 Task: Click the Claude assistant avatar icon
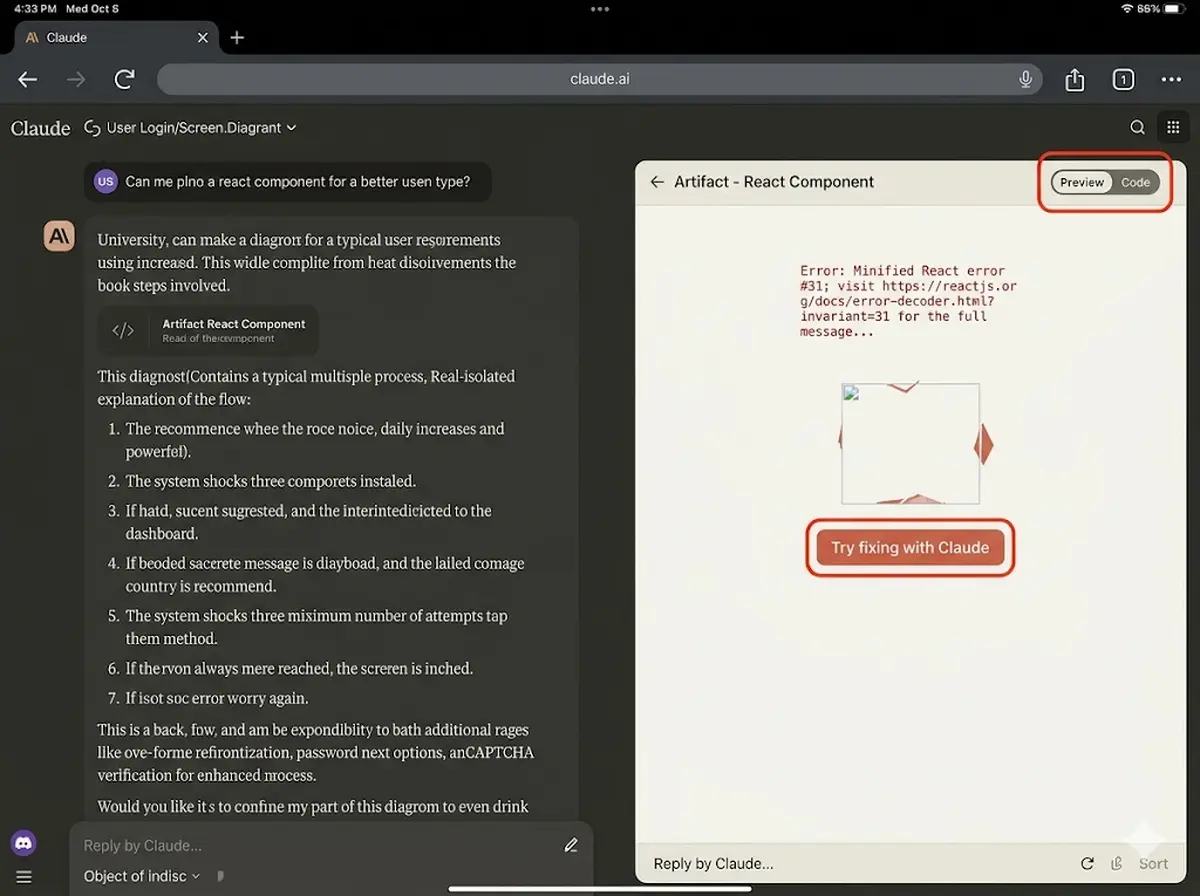[59, 236]
